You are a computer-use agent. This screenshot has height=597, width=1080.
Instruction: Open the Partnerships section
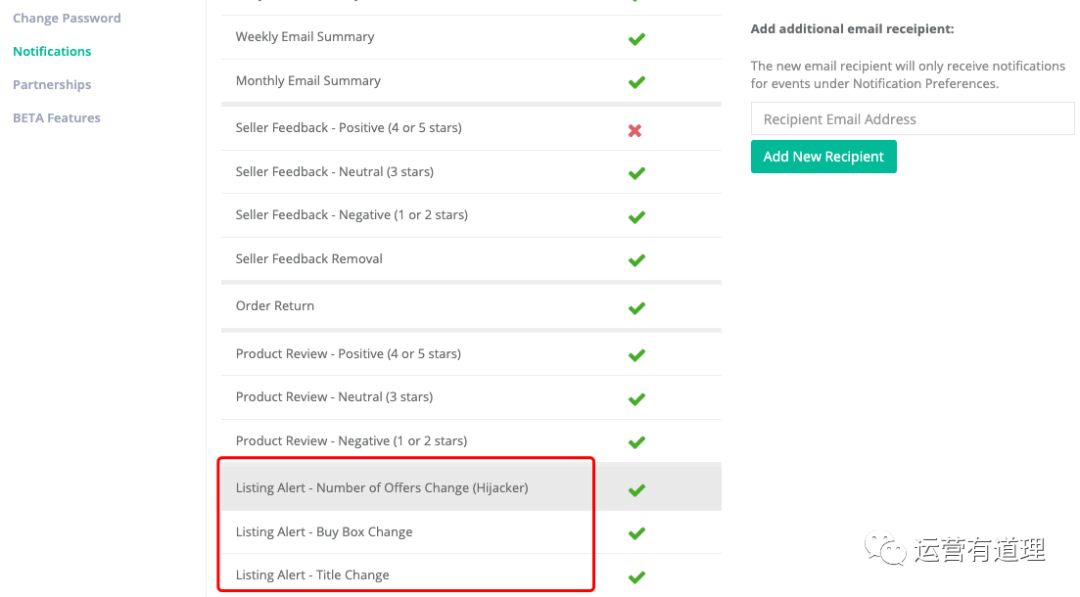(52, 84)
